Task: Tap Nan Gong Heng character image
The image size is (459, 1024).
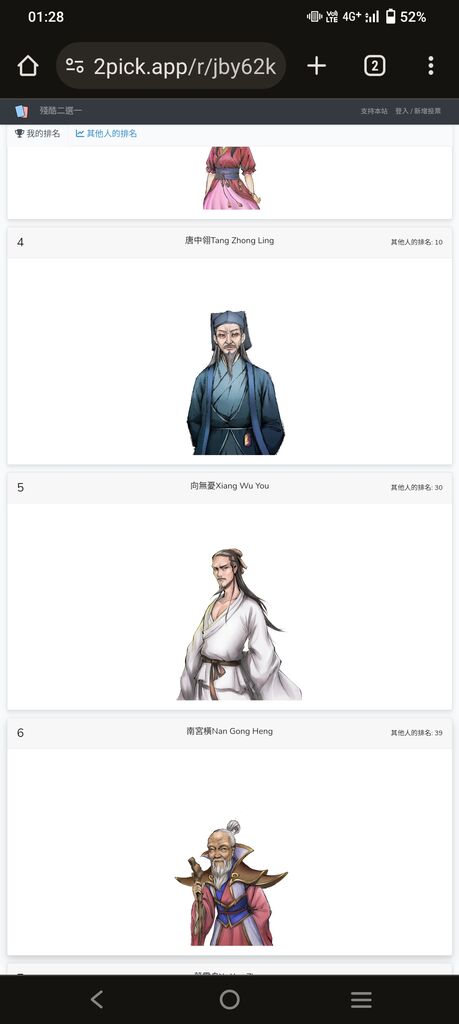Action: click(x=231, y=883)
